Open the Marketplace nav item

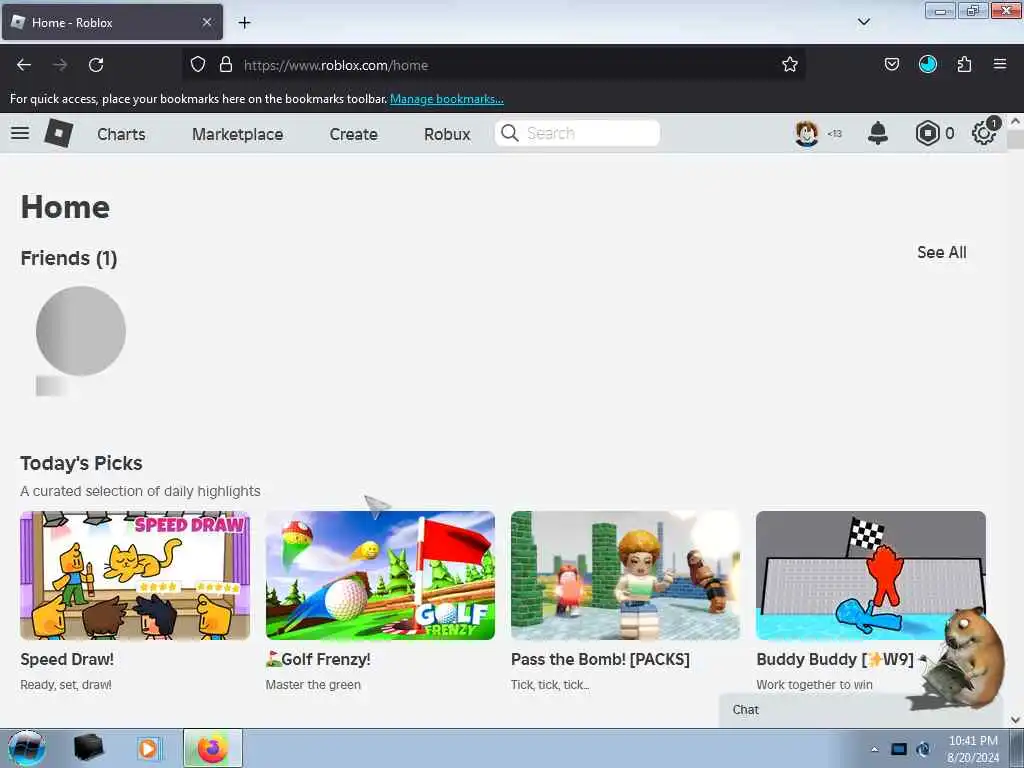pos(238,134)
